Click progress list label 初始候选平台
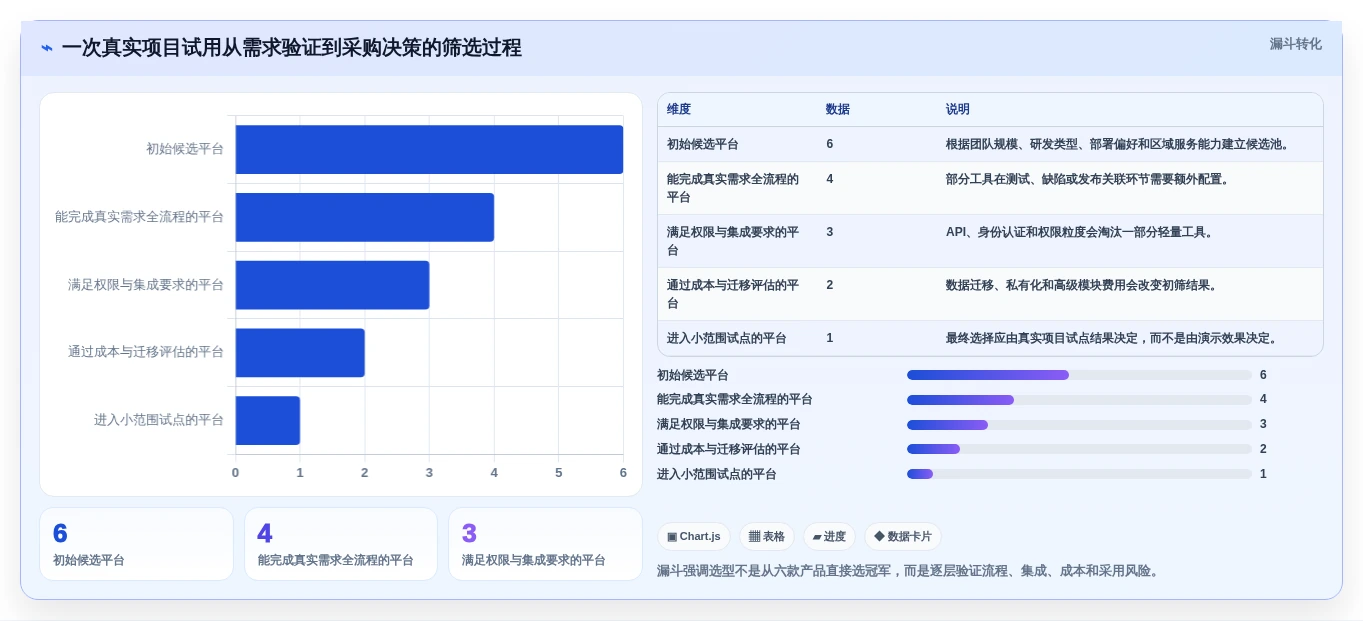1363x621 pixels. point(693,375)
